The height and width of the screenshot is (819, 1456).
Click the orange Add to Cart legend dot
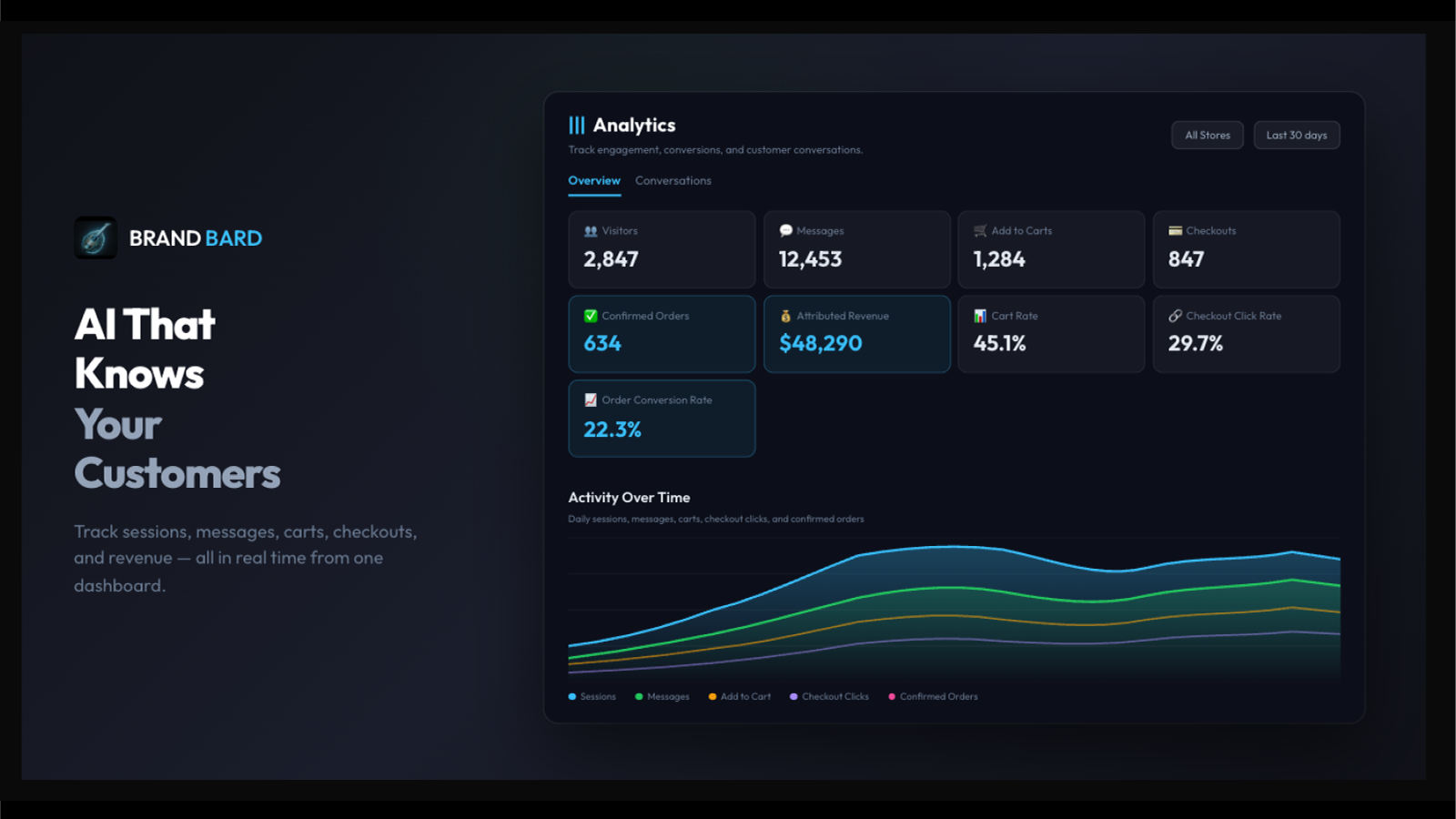pyautogui.click(x=713, y=697)
